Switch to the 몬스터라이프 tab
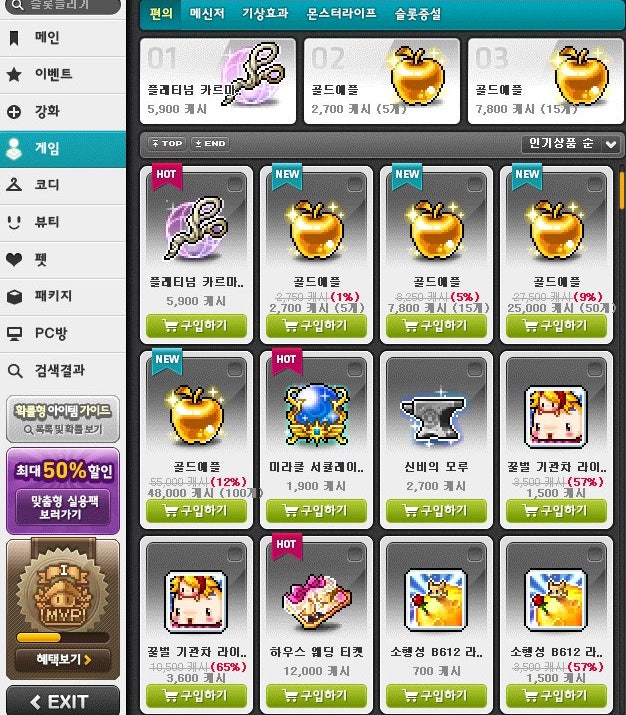626x715 pixels. pyautogui.click(x=341, y=14)
